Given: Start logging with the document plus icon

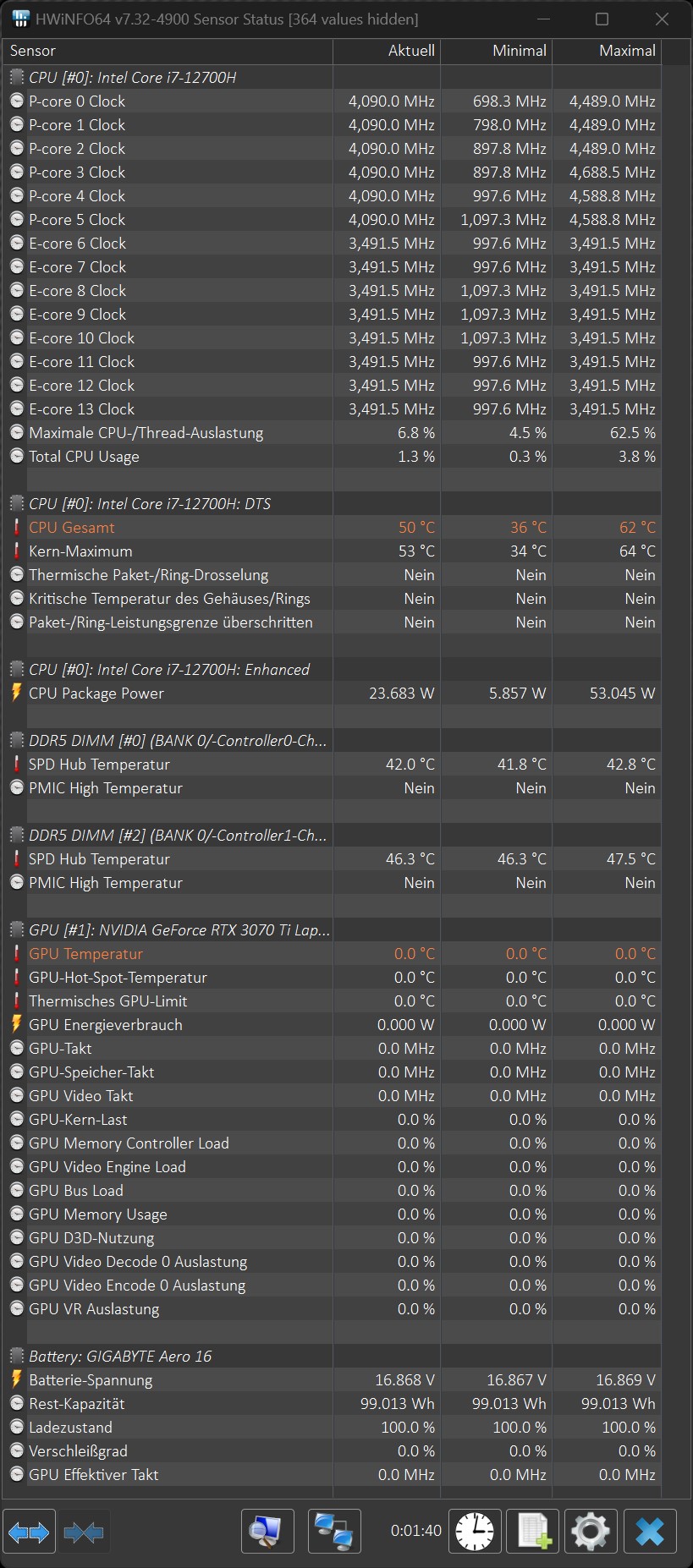Looking at the screenshot, I should [x=533, y=1531].
